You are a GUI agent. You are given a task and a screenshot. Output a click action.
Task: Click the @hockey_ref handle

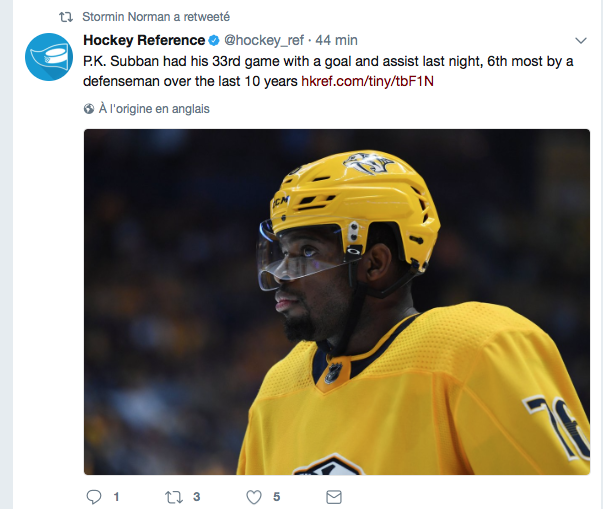coord(264,41)
